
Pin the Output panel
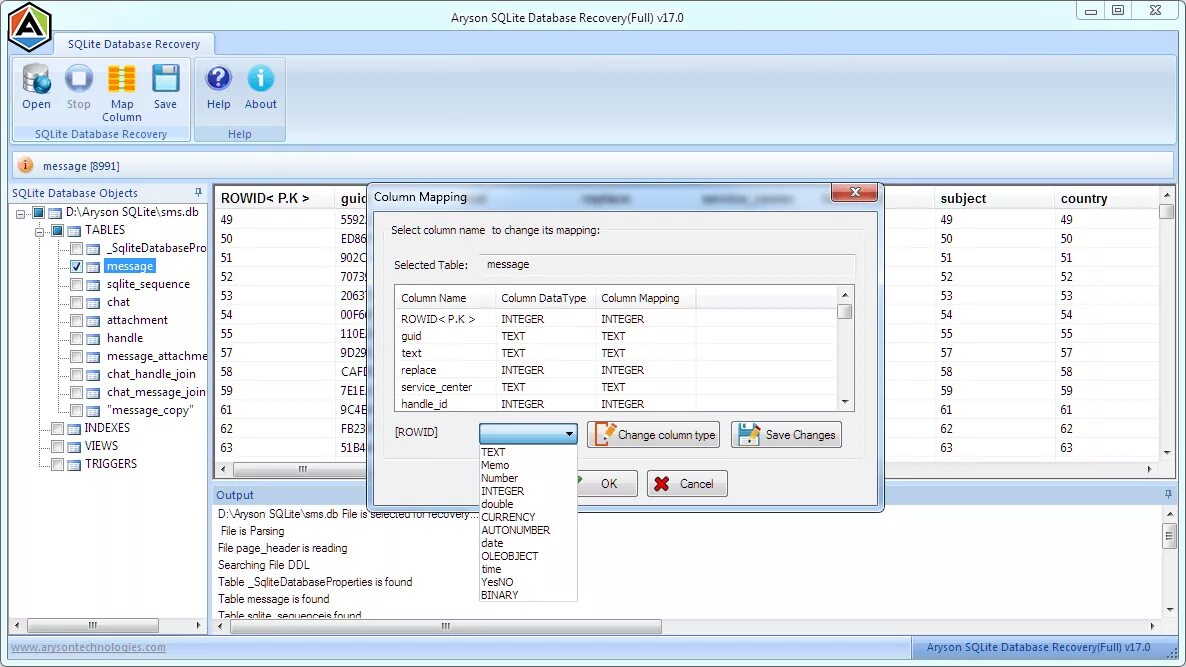(x=1168, y=495)
